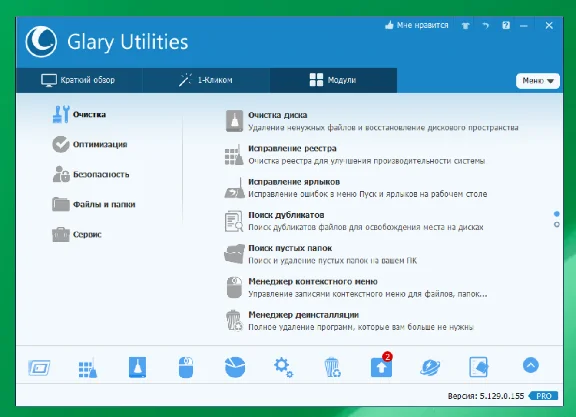576x417 pixels.
Task: Click the restore undo arrow icon
Action: tap(486, 25)
